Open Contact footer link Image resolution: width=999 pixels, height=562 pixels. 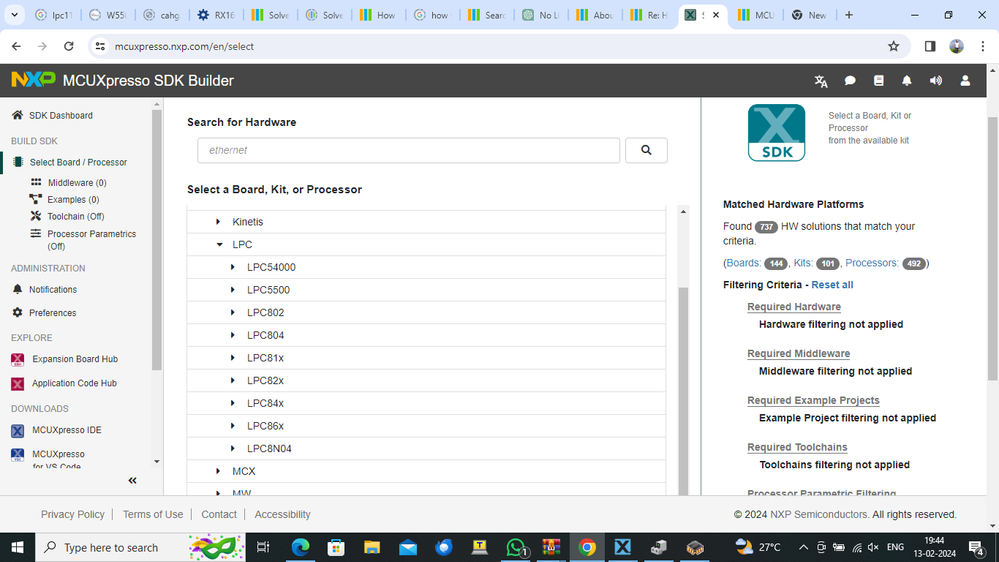pos(219,514)
